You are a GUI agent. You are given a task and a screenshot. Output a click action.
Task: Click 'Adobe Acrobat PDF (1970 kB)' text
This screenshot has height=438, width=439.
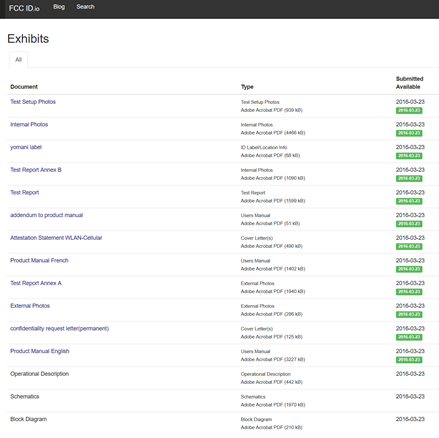click(273, 405)
